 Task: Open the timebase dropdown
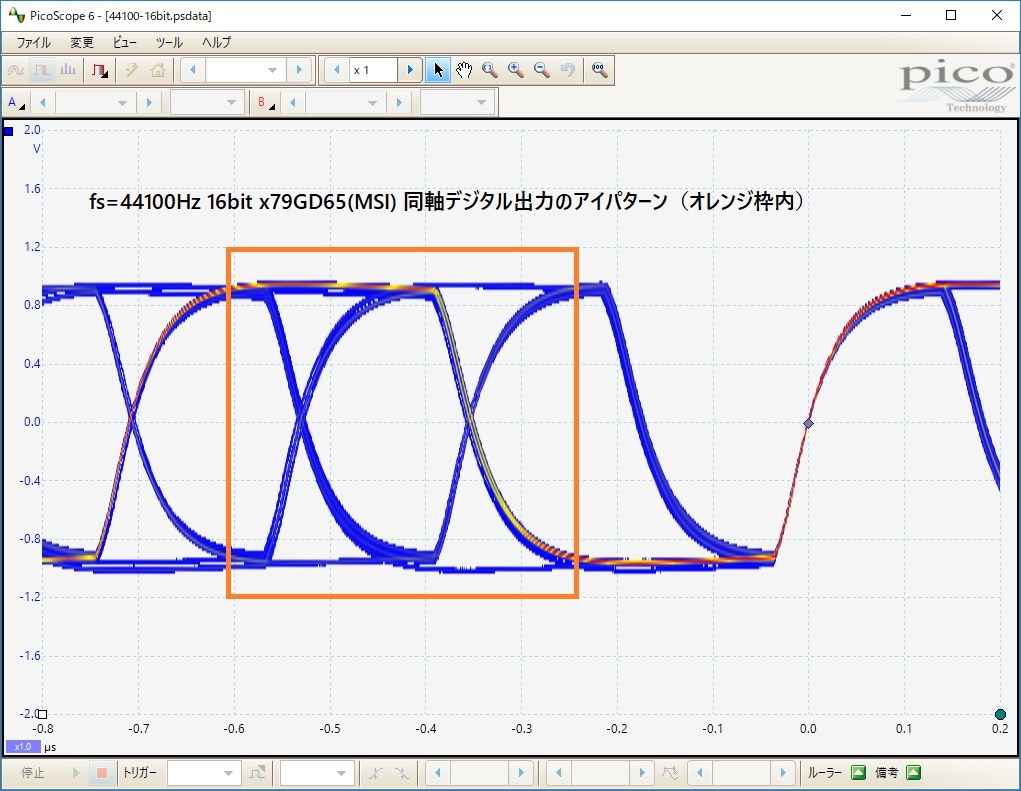[273, 70]
